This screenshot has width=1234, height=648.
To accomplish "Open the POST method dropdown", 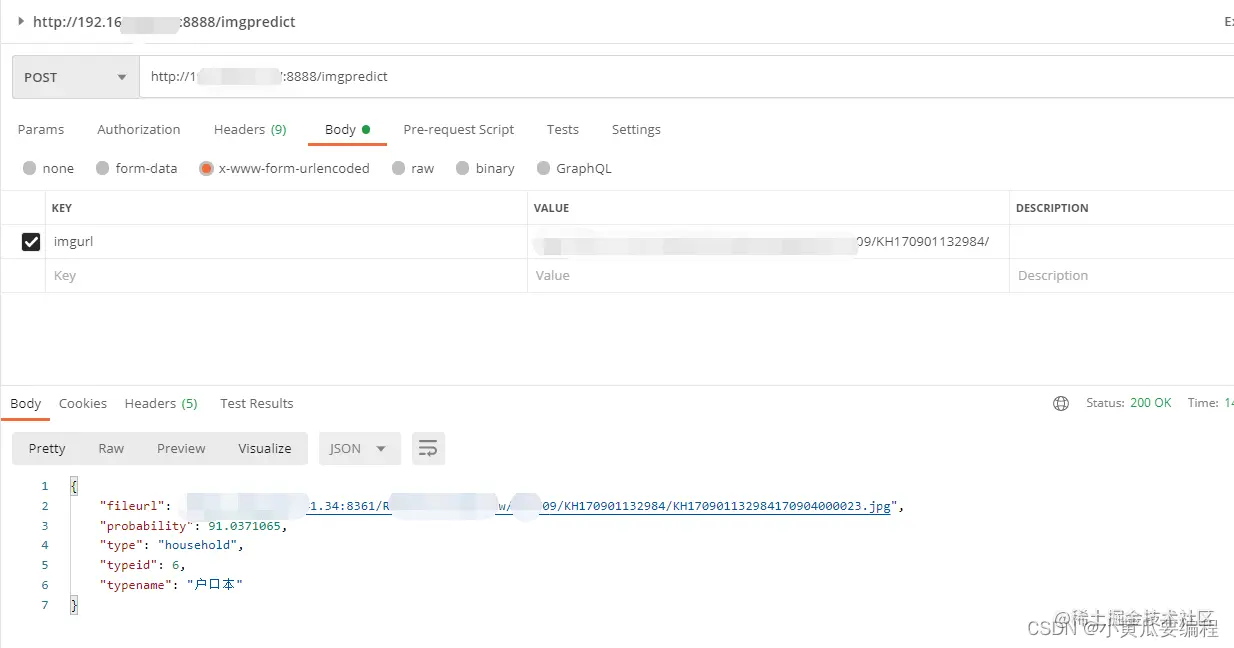I will point(75,77).
